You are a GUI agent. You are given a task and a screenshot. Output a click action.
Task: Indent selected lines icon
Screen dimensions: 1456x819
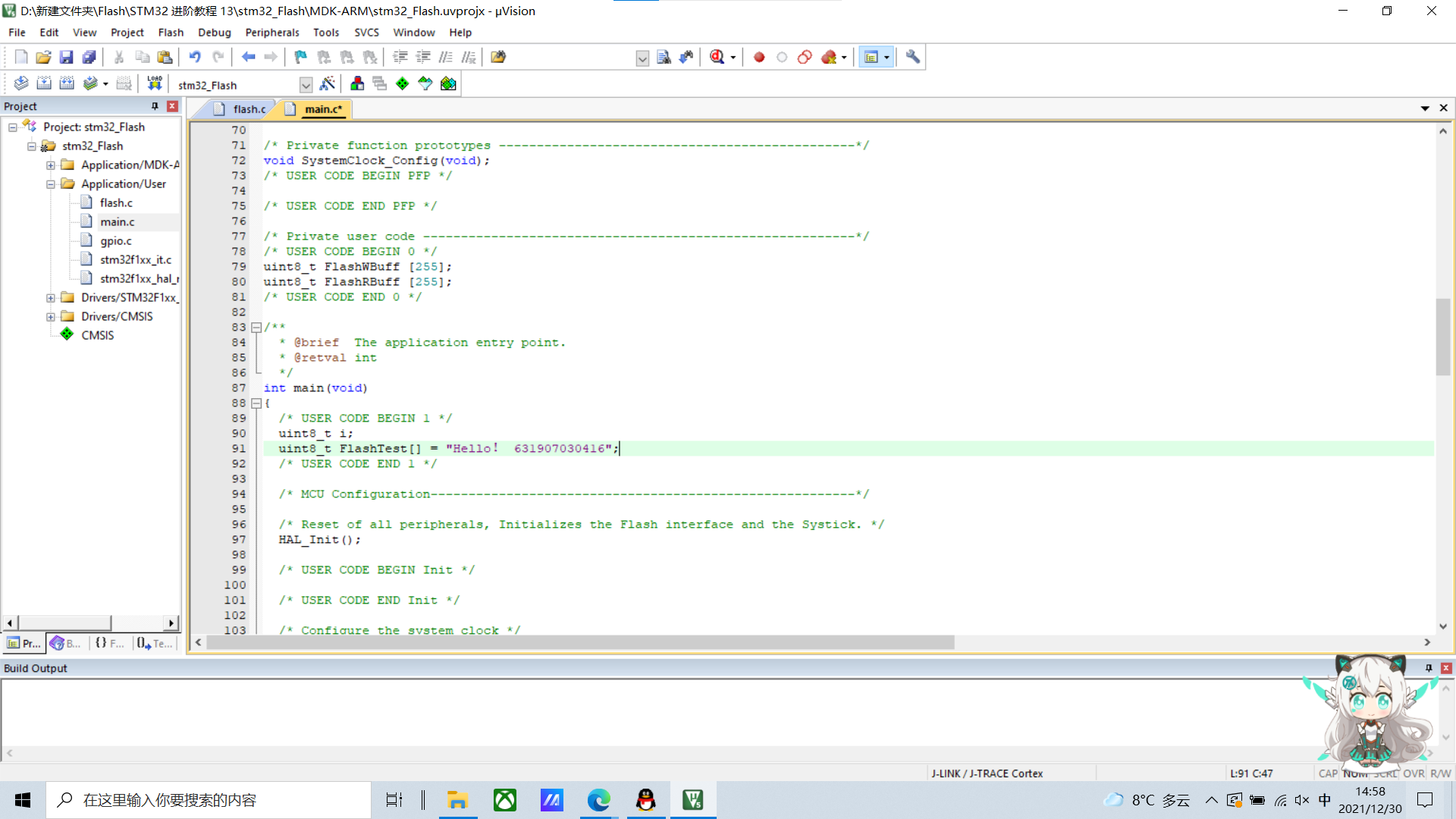pos(400,57)
